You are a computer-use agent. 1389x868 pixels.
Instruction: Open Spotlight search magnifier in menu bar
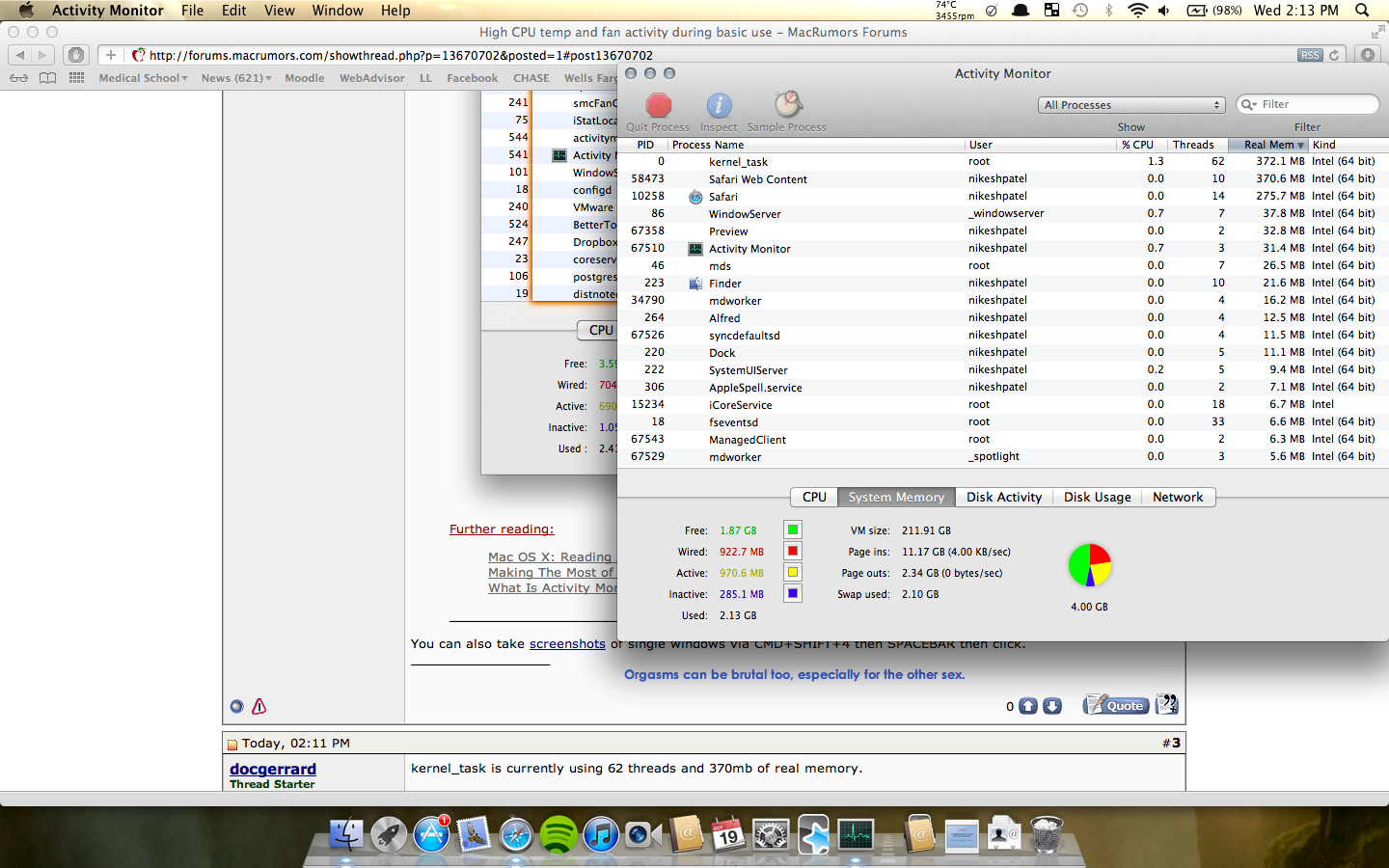[x=1362, y=11]
